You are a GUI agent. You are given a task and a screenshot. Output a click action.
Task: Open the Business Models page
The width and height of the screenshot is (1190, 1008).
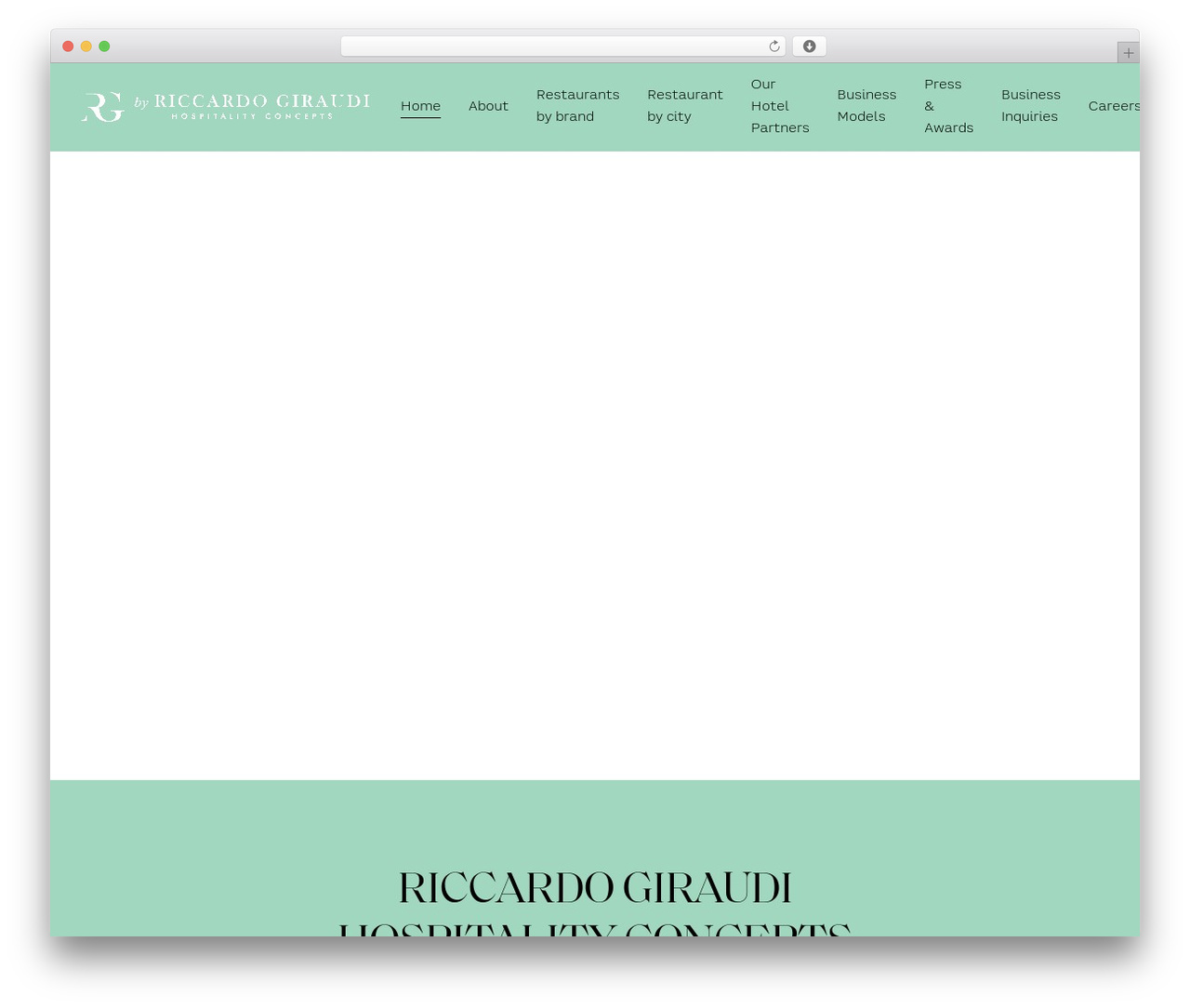tap(866, 106)
